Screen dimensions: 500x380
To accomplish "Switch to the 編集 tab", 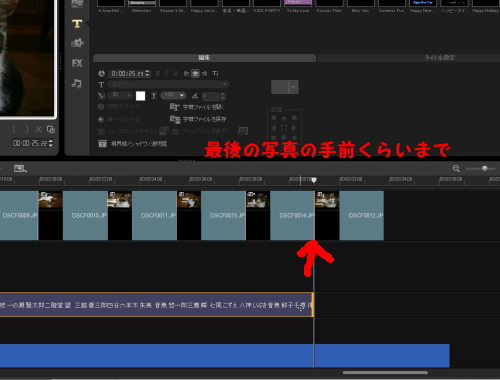I will [x=204, y=58].
